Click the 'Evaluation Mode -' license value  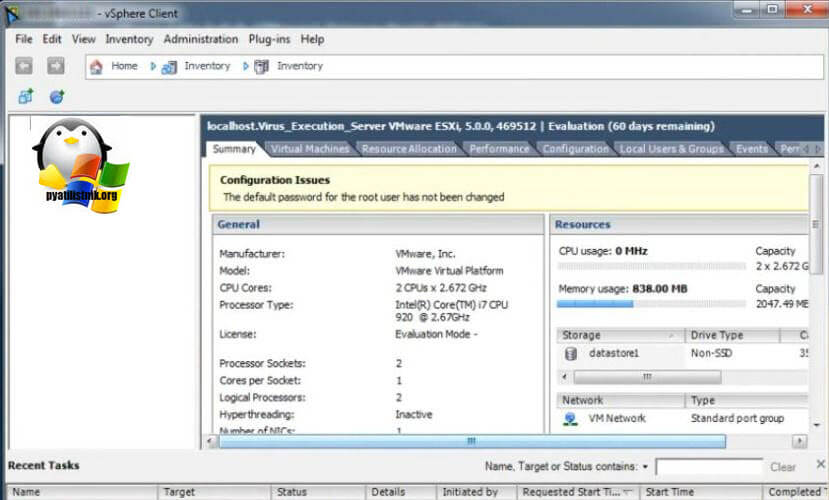tap(436, 335)
